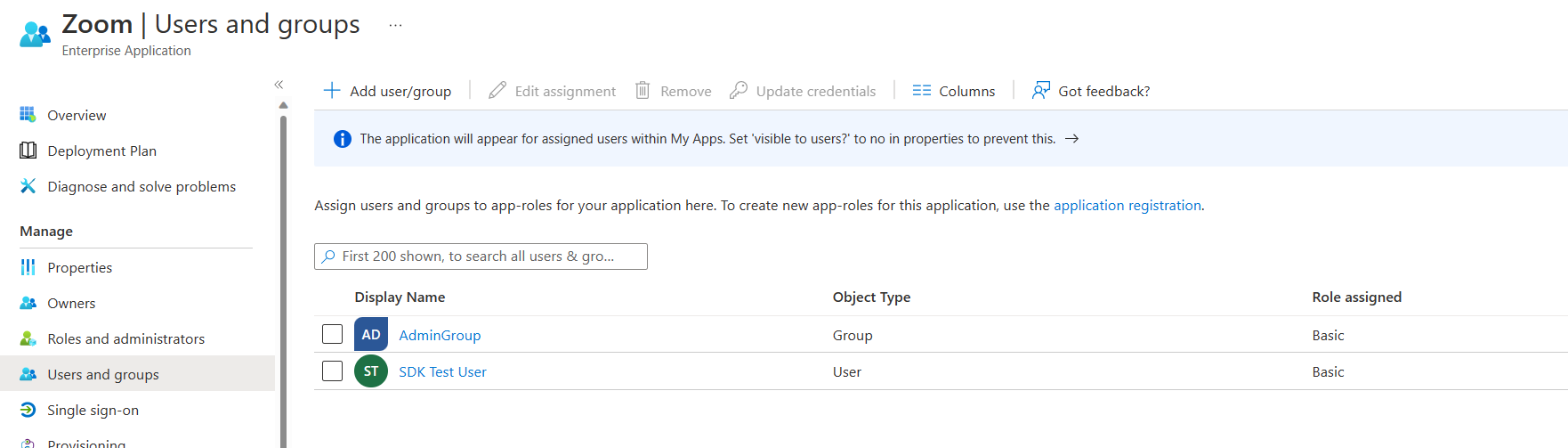
Task: Click the key icon for Update credentials
Action: (x=738, y=90)
